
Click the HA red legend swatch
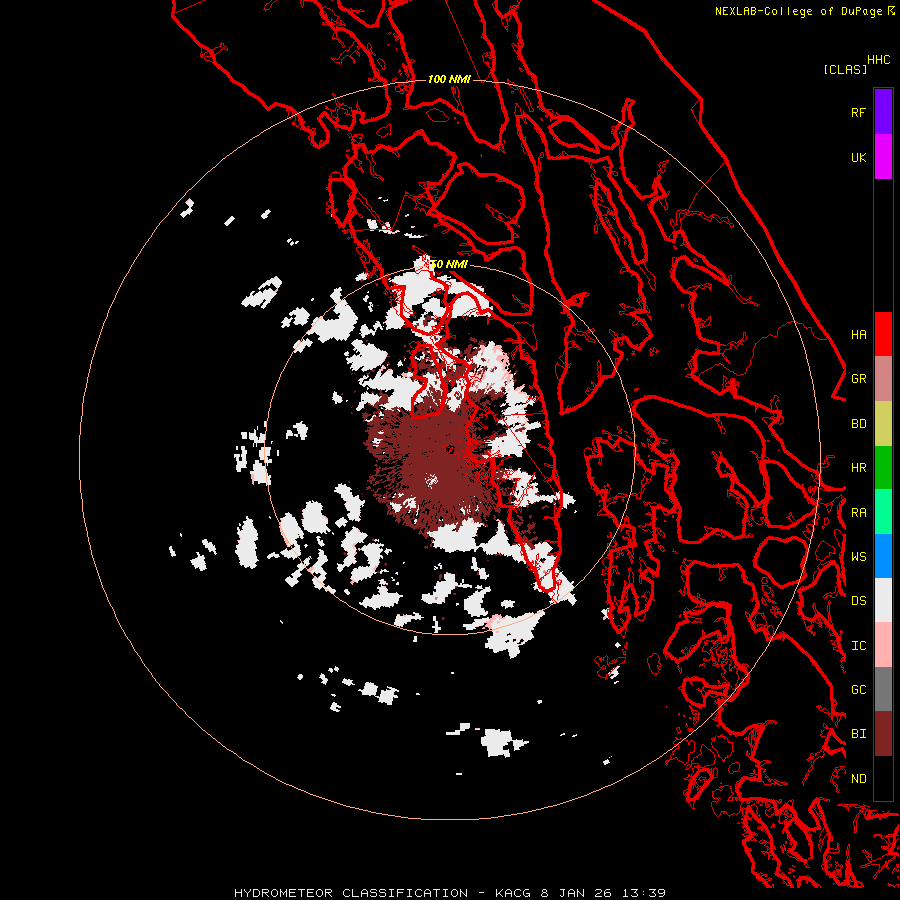pos(883,334)
